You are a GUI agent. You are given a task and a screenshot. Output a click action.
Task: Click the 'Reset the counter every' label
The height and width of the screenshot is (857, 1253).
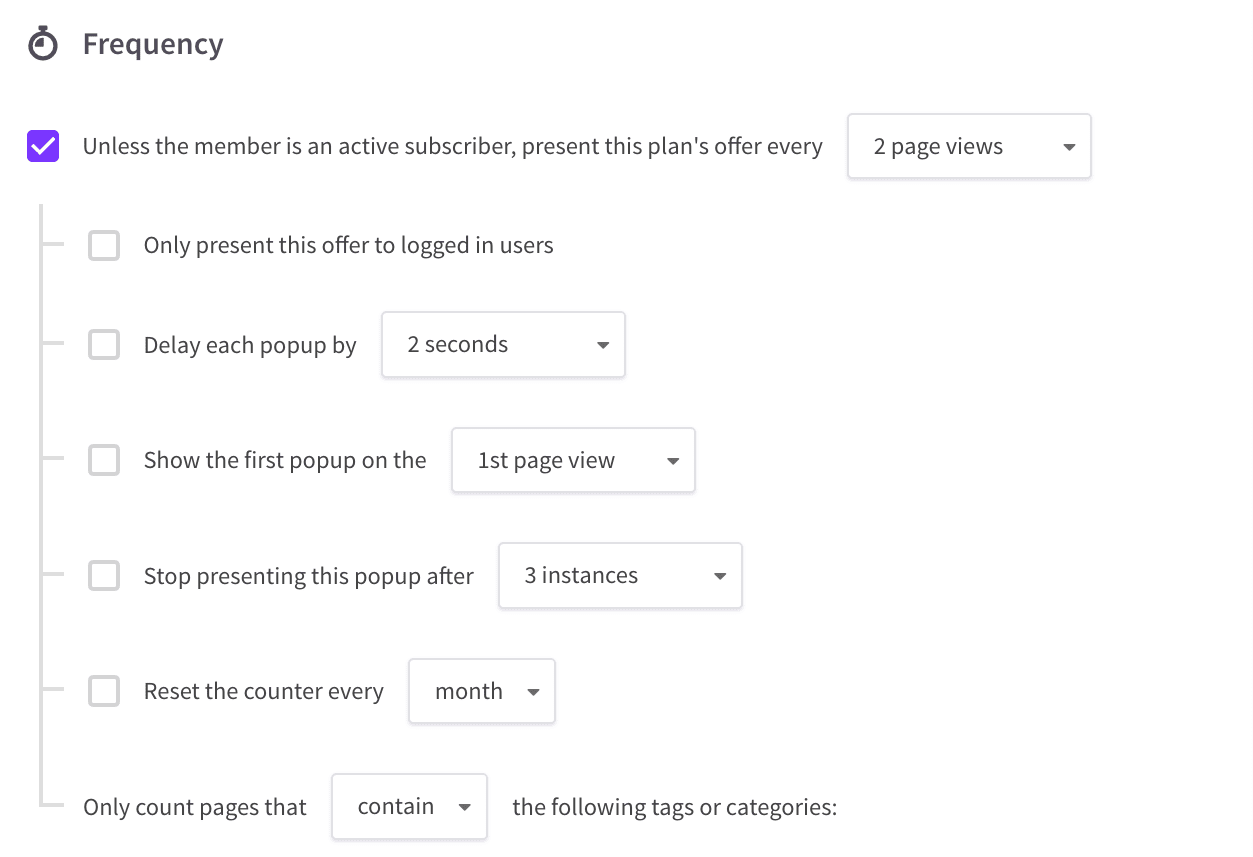(264, 692)
